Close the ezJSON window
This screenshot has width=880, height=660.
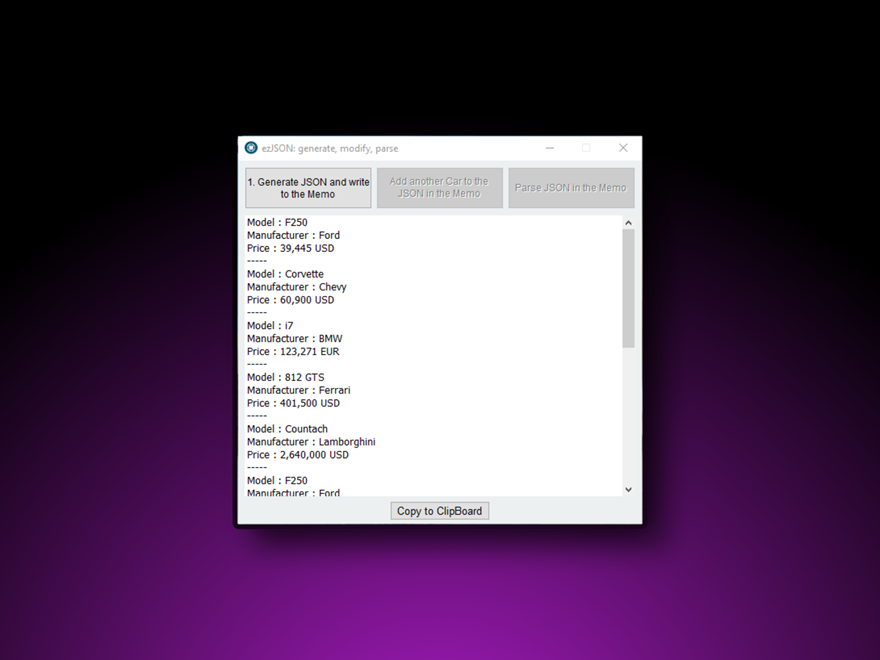623,148
